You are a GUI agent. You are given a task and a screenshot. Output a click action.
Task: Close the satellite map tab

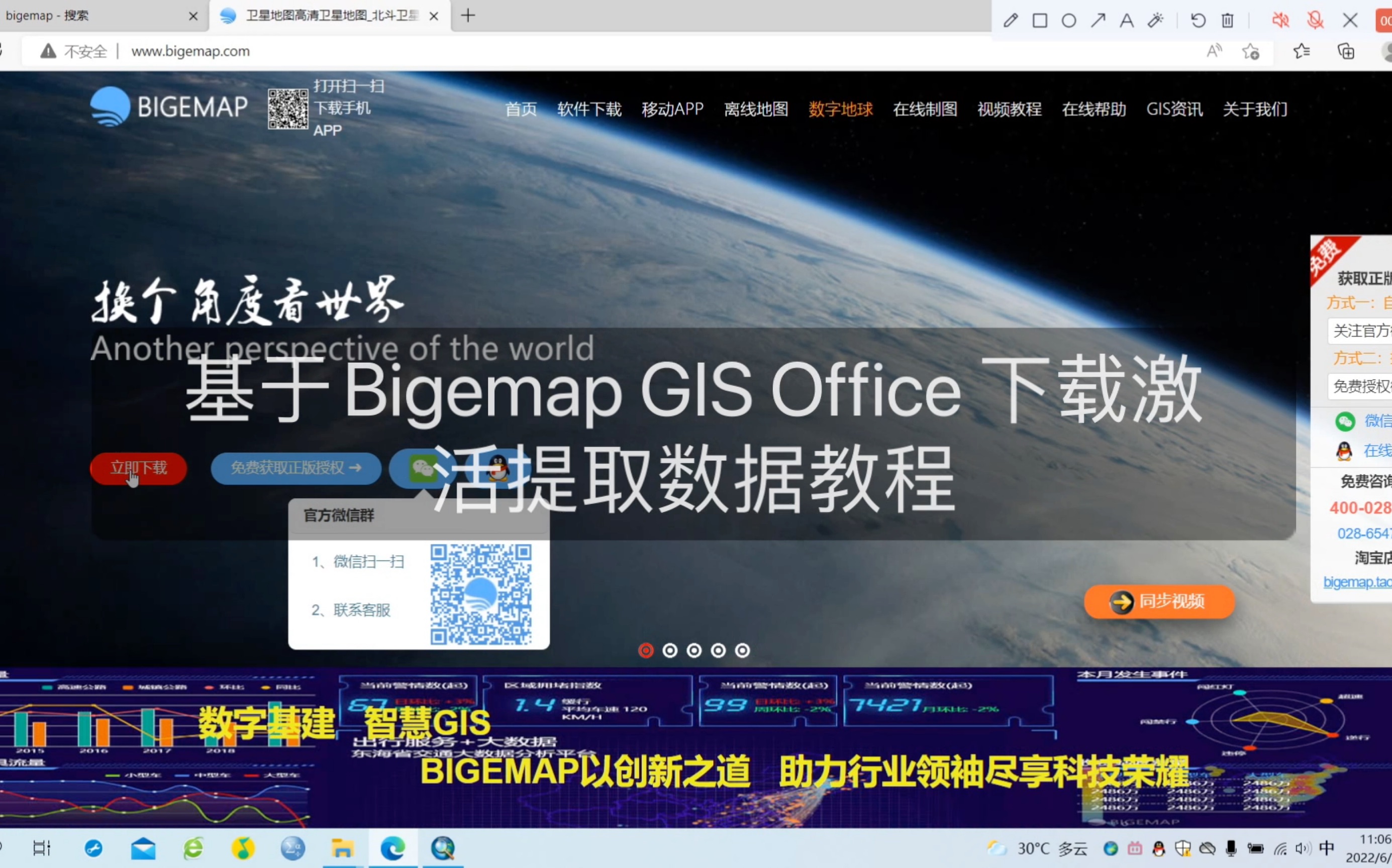[434, 16]
